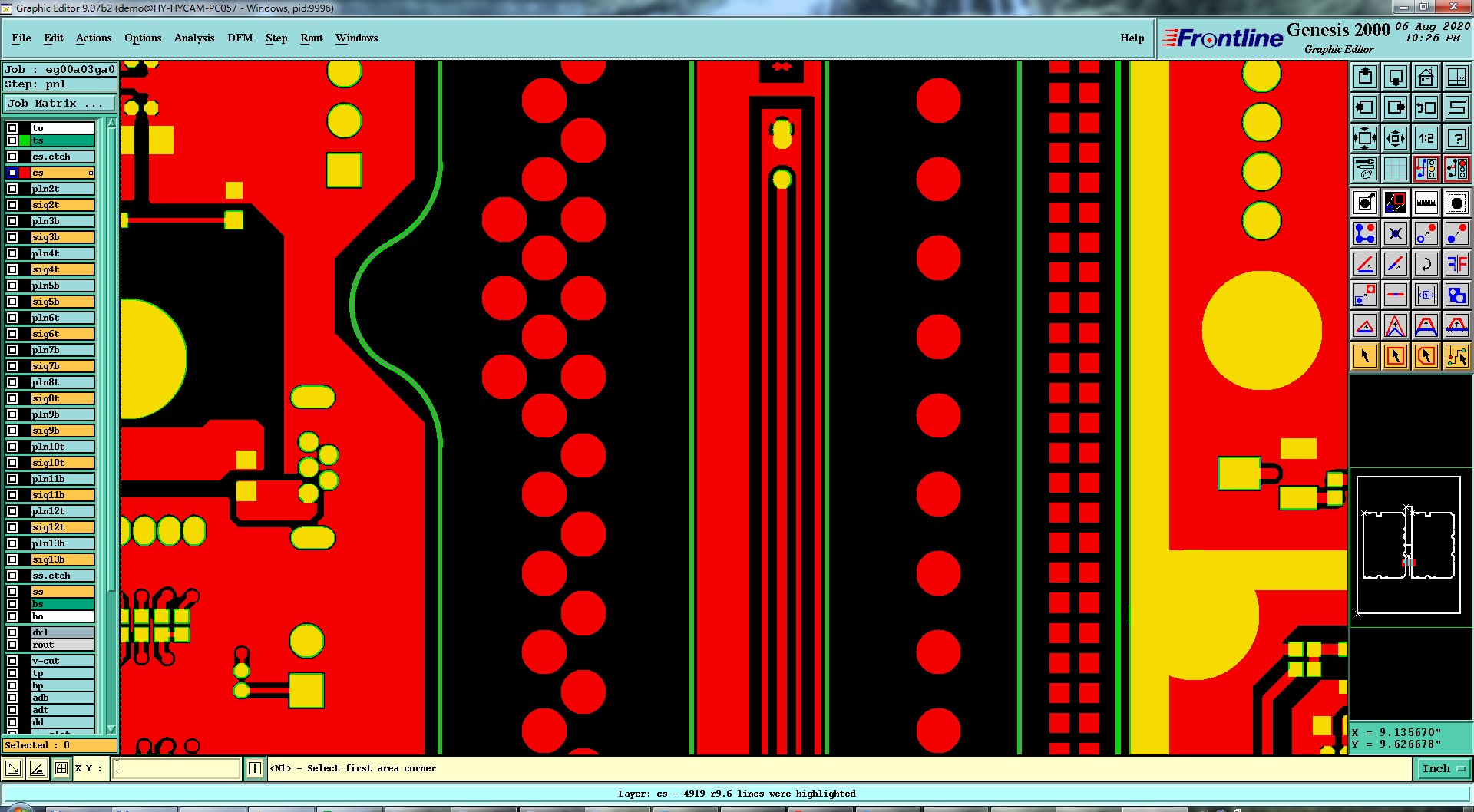This screenshot has width=1474, height=812.
Task: Toggle the grid display icon
Action: coord(1396,169)
